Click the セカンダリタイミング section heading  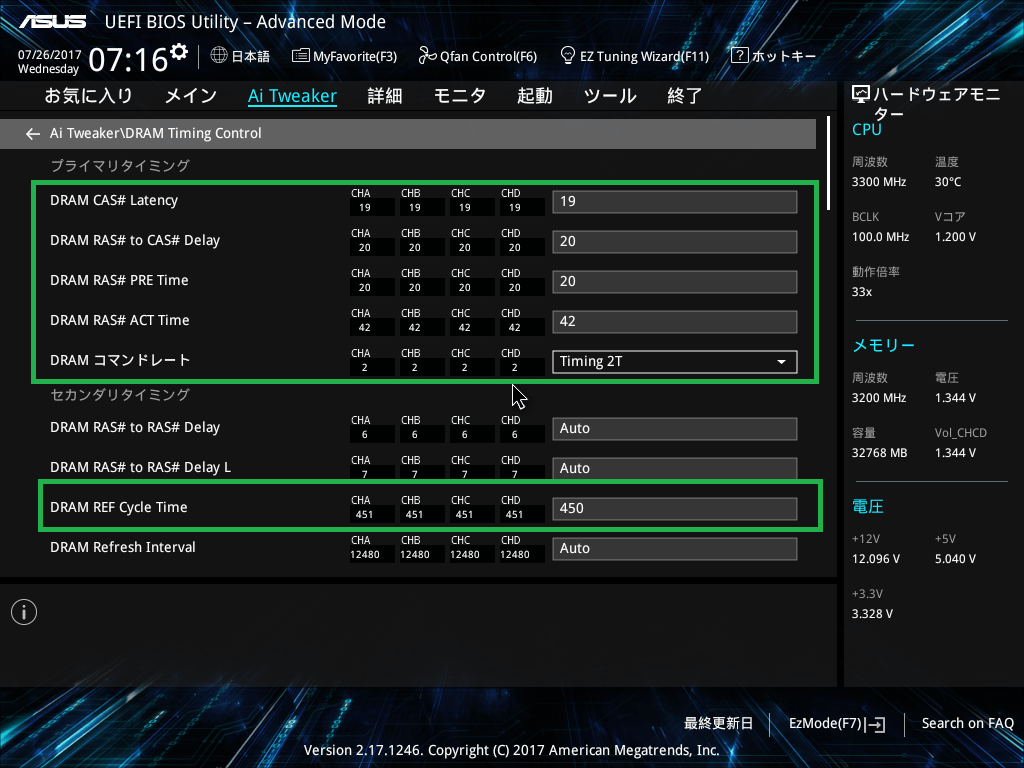(x=120, y=394)
